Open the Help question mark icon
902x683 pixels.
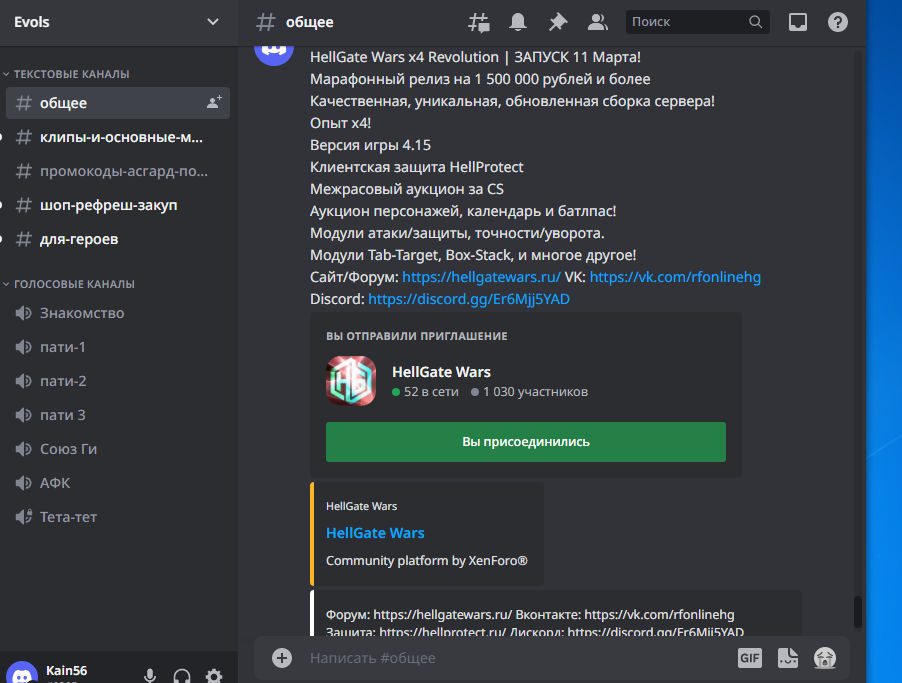point(838,22)
